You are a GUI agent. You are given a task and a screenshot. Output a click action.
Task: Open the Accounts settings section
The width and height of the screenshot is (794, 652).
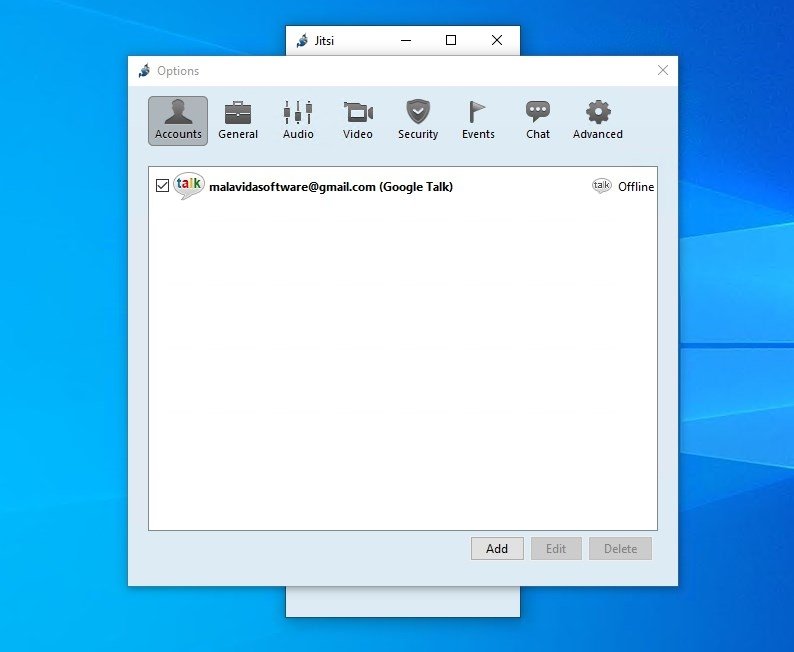(x=178, y=121)
